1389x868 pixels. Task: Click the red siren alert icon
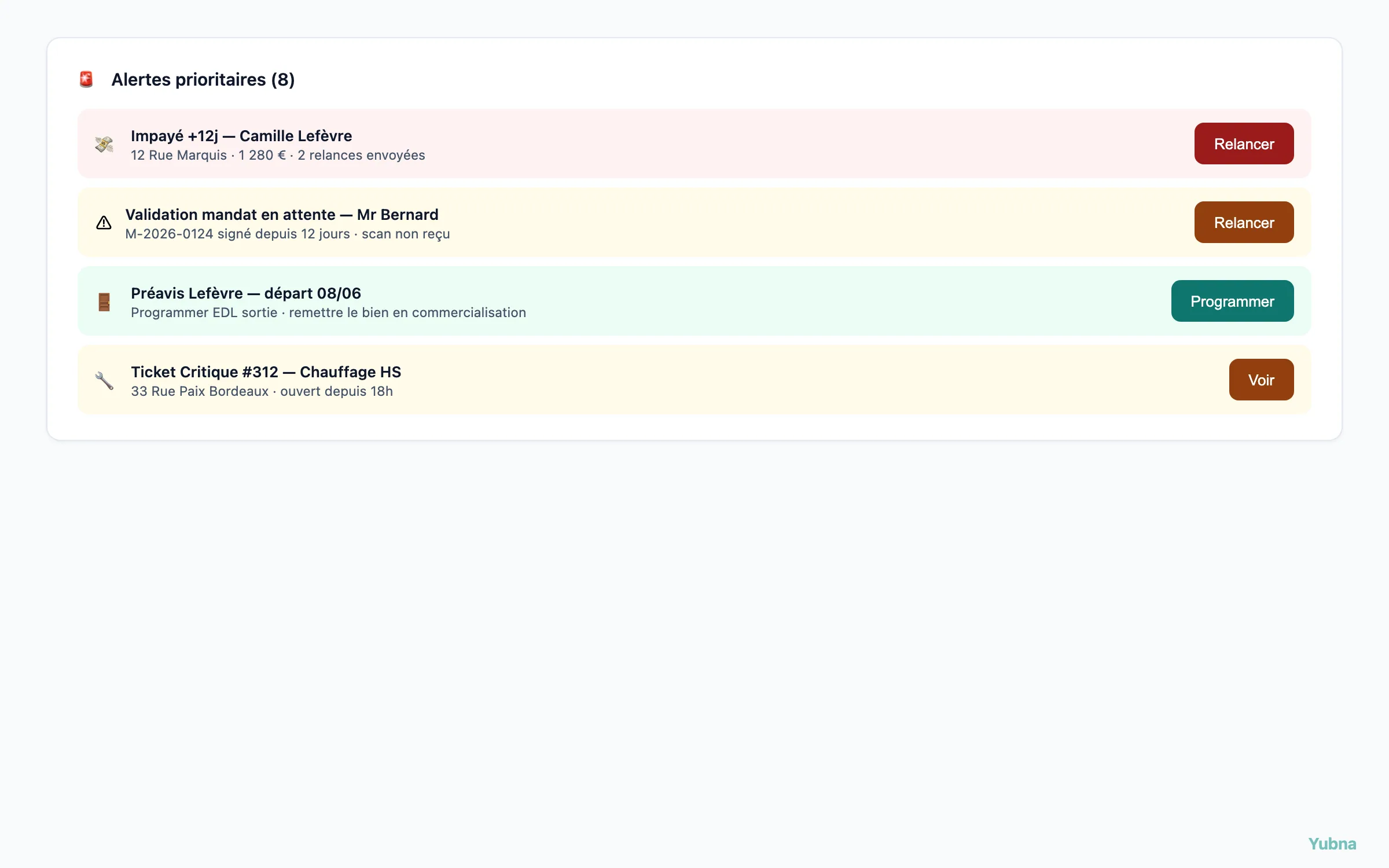click(86, 79)
